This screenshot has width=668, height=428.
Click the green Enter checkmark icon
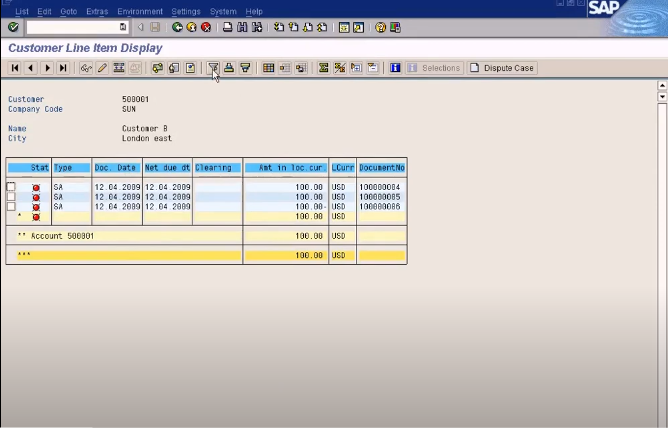[x=13, y=27]
